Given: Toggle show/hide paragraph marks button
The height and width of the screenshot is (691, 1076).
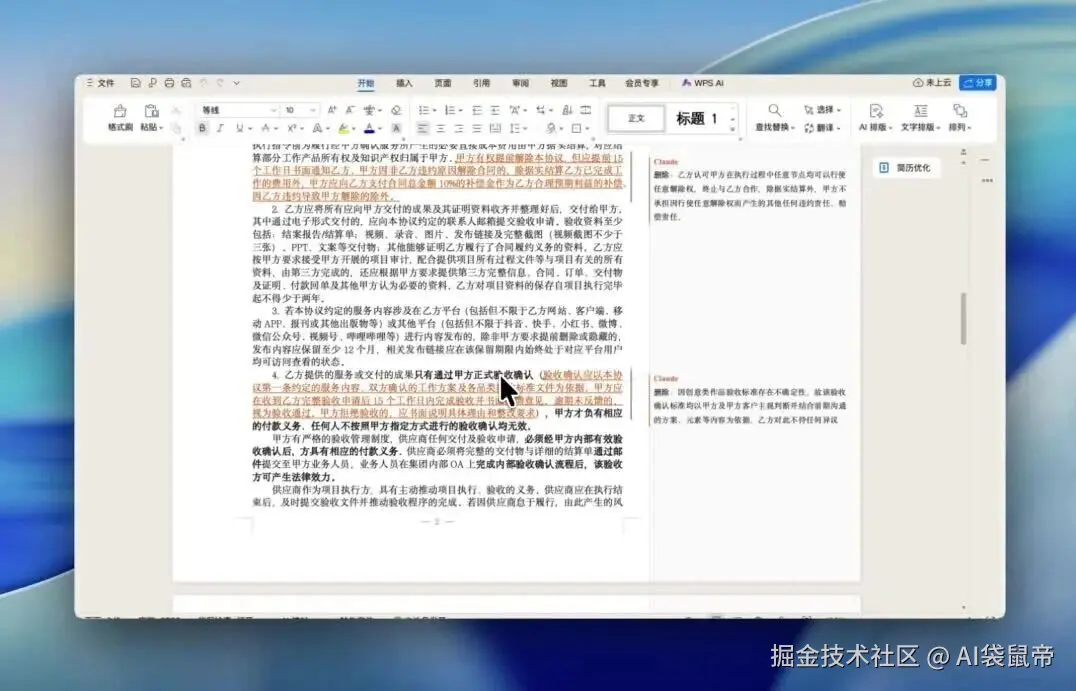Looking at the screenshot, I should 541,110.
